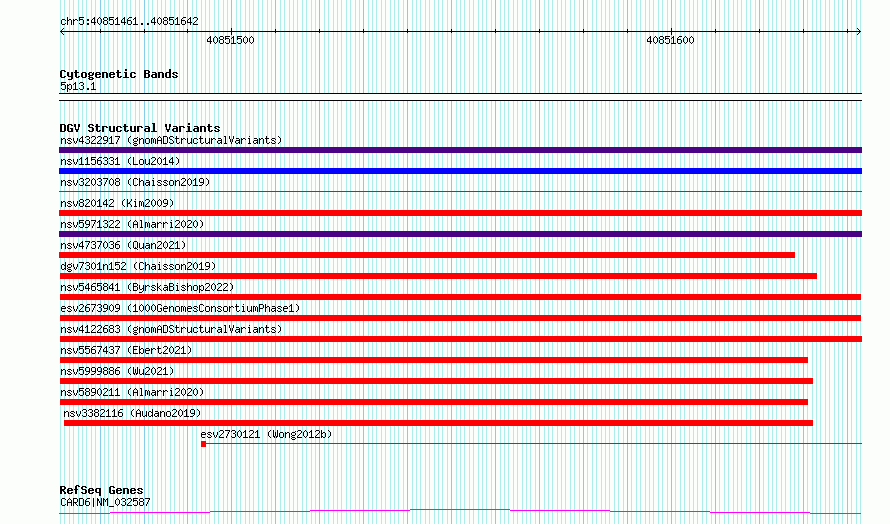Click the esv2730121 (Wong2012b) label

click(x=266, y=434)
